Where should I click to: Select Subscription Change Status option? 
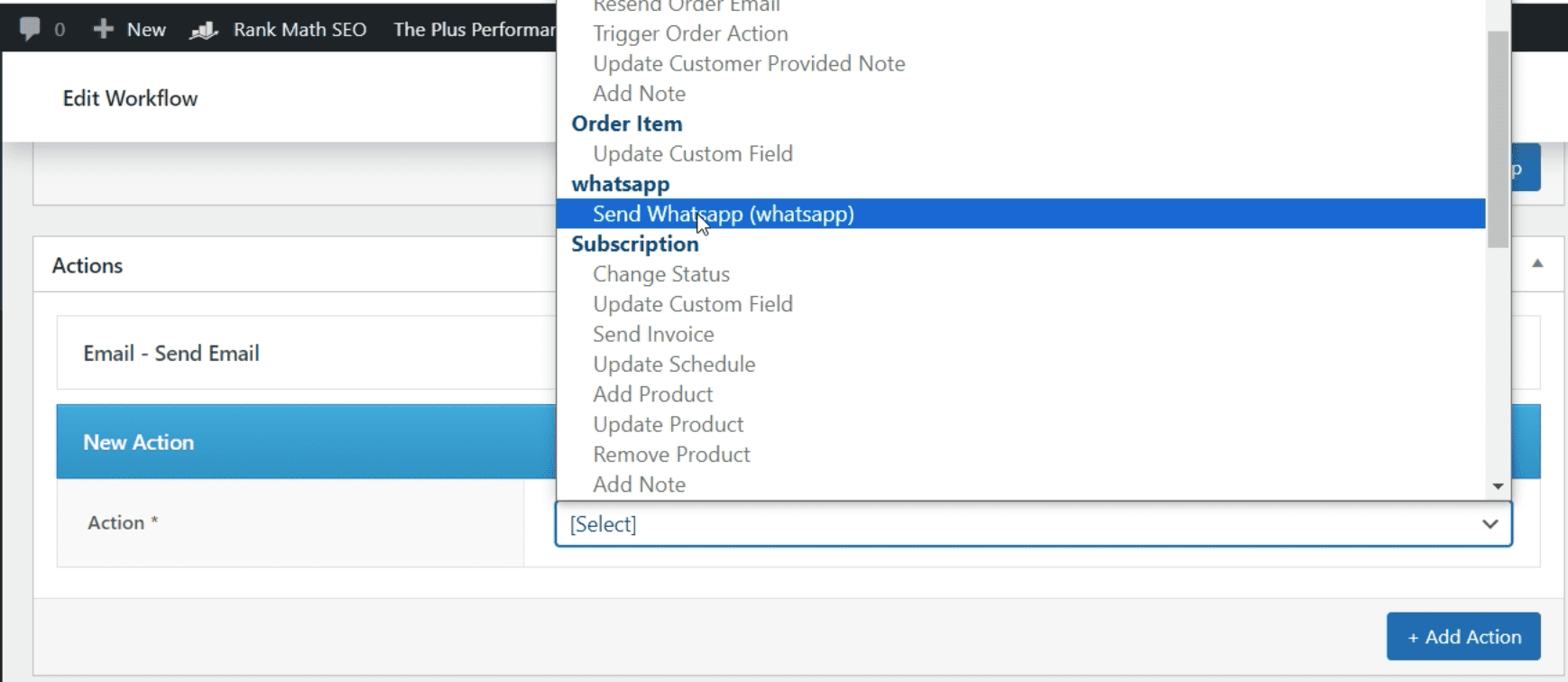pos(660,274)
